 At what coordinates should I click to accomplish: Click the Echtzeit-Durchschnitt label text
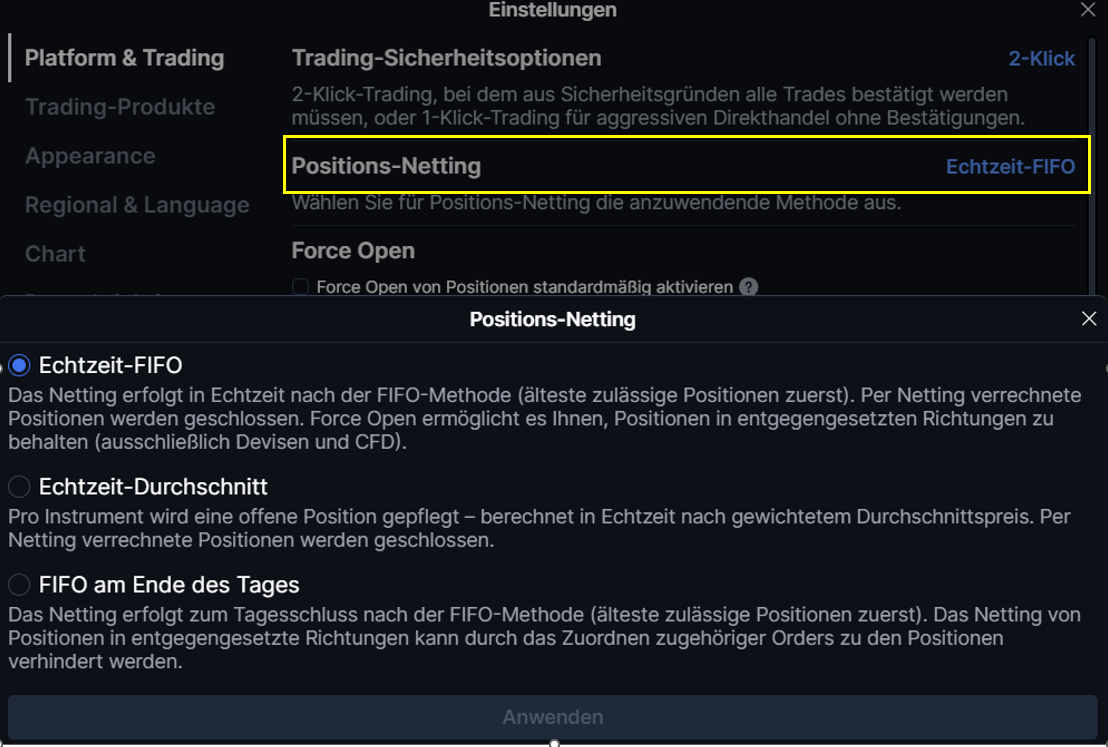153,486
